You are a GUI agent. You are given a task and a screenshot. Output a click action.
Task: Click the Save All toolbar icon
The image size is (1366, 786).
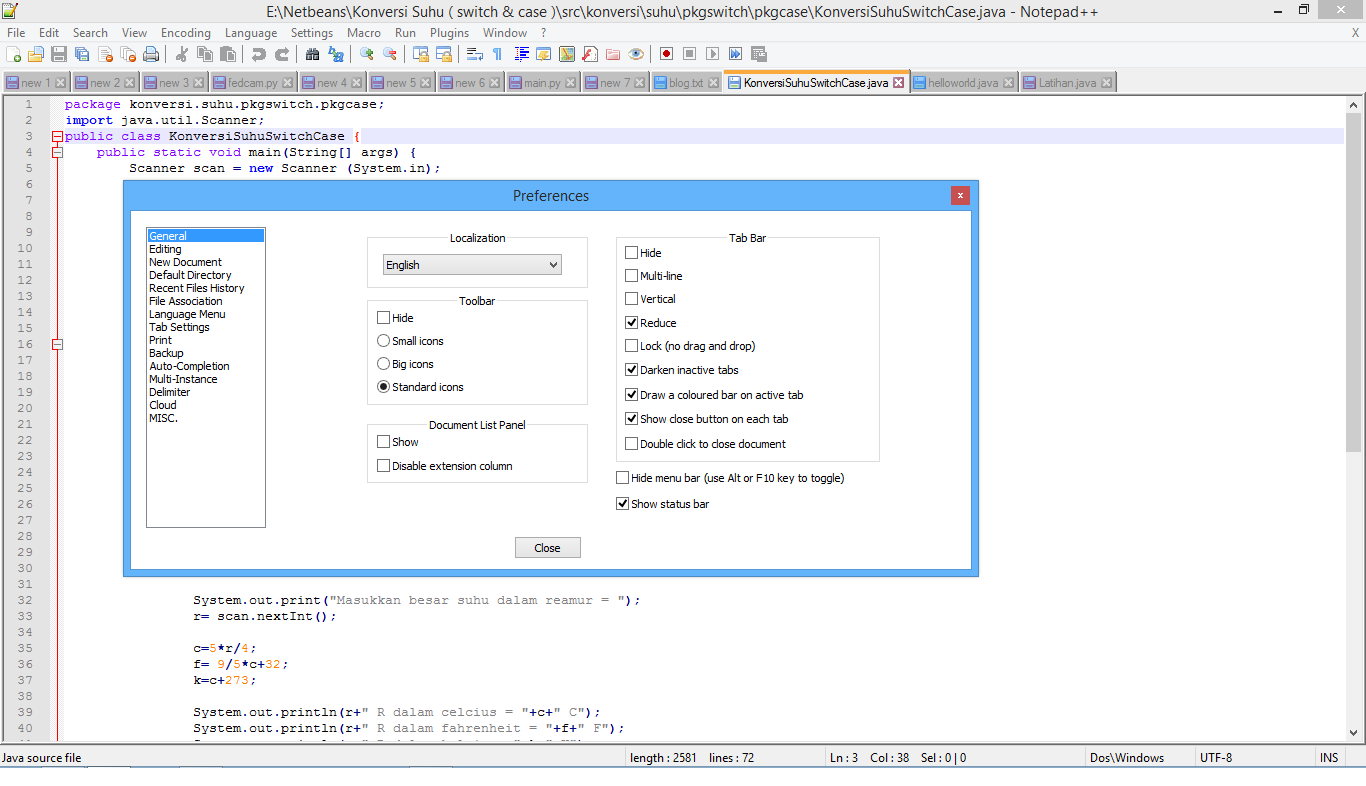(x=82, y=54)
